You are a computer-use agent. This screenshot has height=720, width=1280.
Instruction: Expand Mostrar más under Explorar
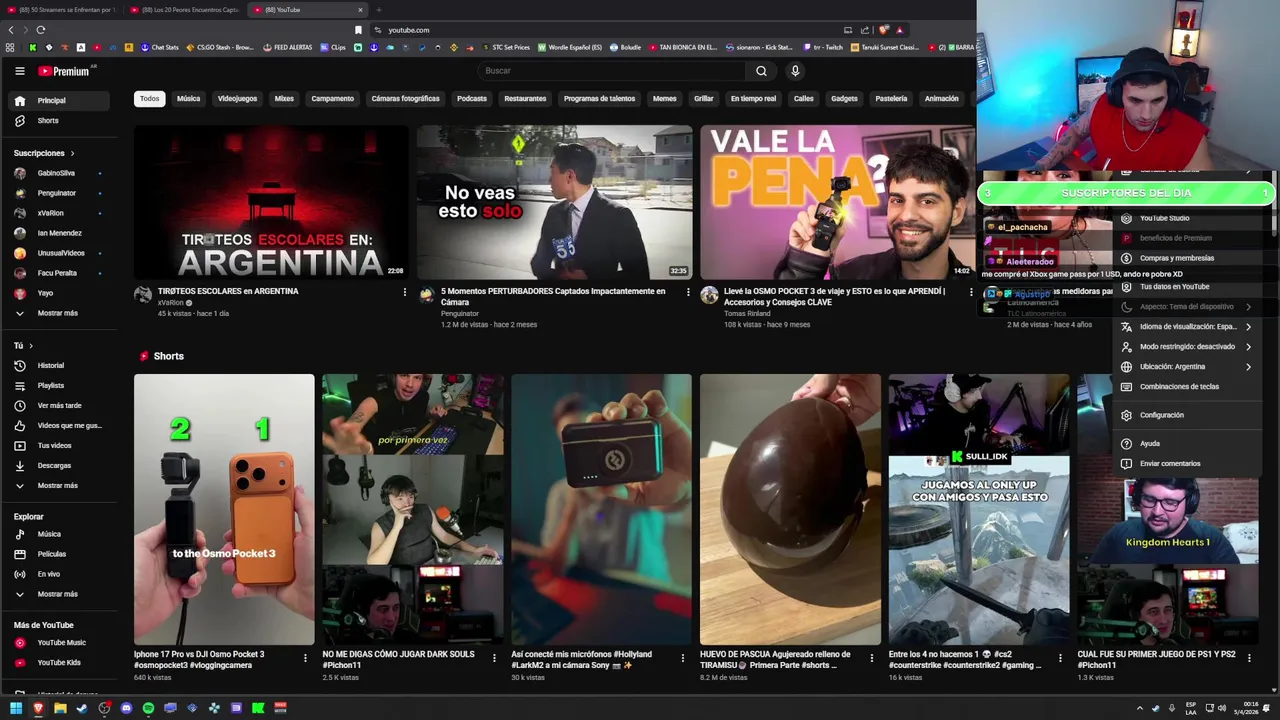pos(58,594)
